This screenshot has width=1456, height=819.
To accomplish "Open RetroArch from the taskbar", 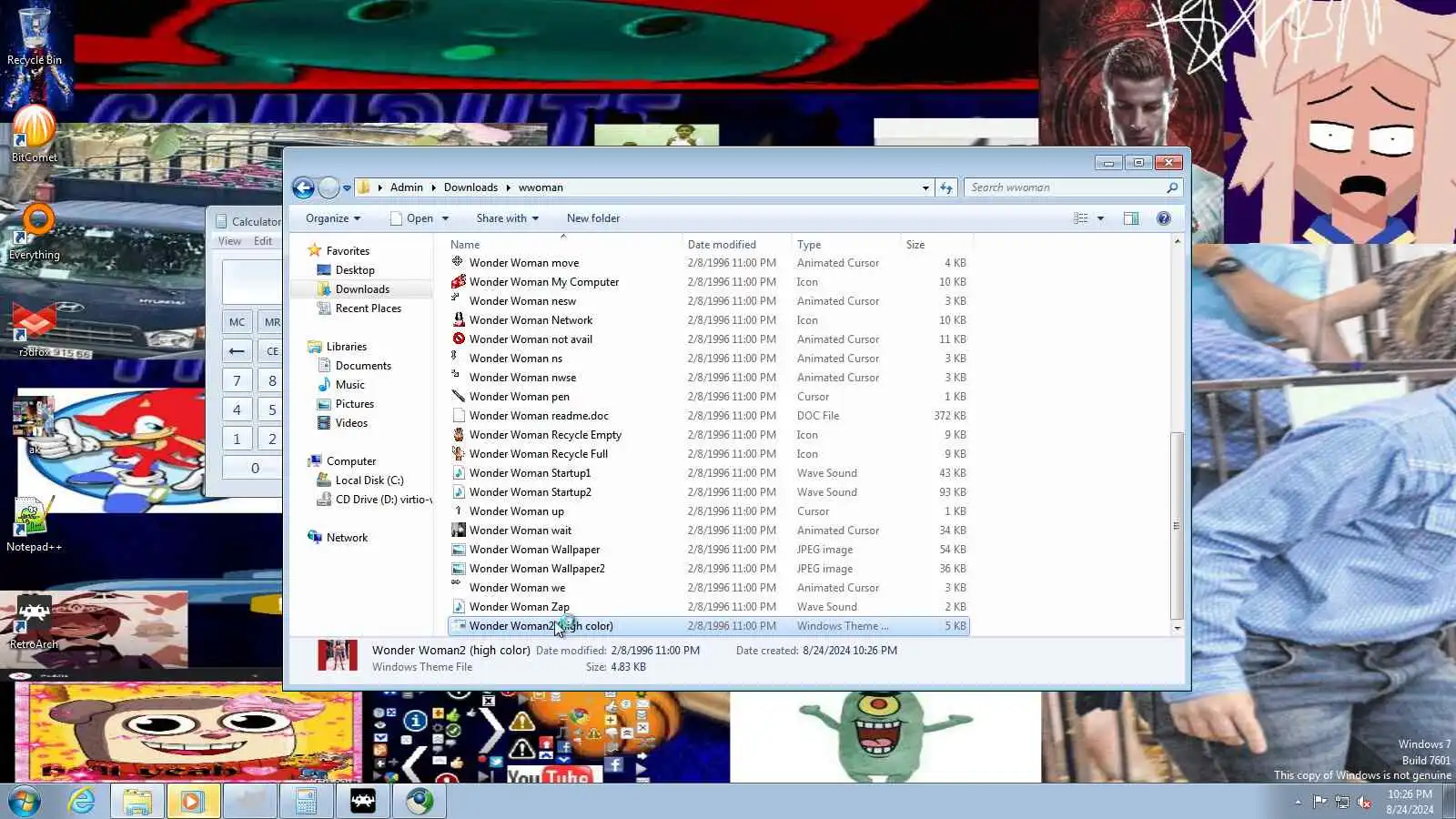I will pos(363,802).
